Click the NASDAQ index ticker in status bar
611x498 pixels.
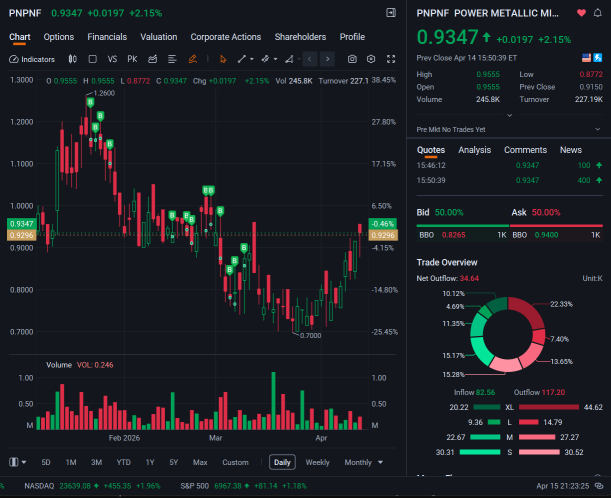(x=92, y=486)
